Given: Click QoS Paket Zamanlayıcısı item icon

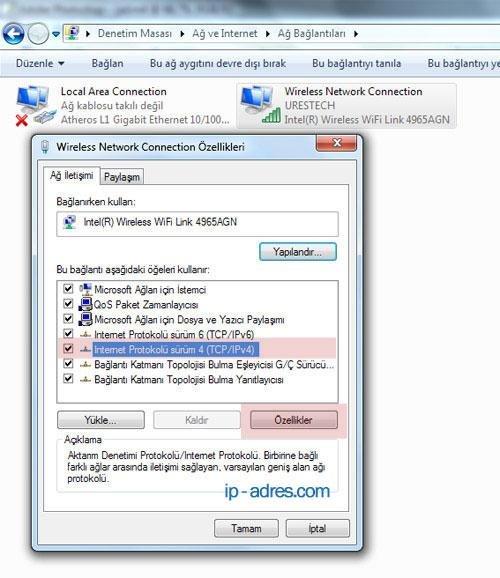Looking at the screenshot, I should click(86, 304).
